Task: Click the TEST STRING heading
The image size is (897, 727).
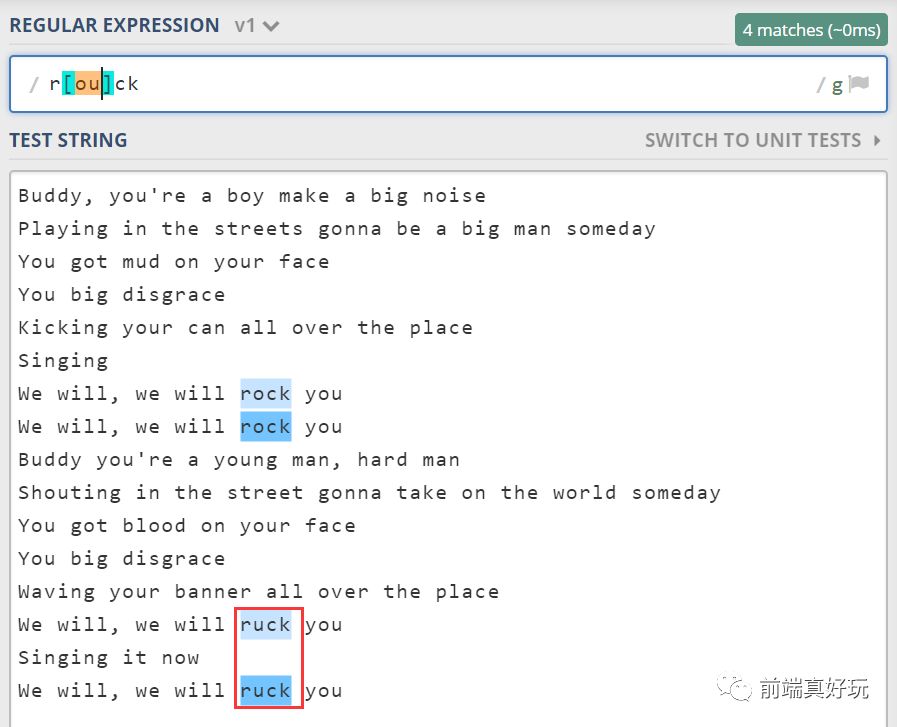Action: tap(68, 140)
